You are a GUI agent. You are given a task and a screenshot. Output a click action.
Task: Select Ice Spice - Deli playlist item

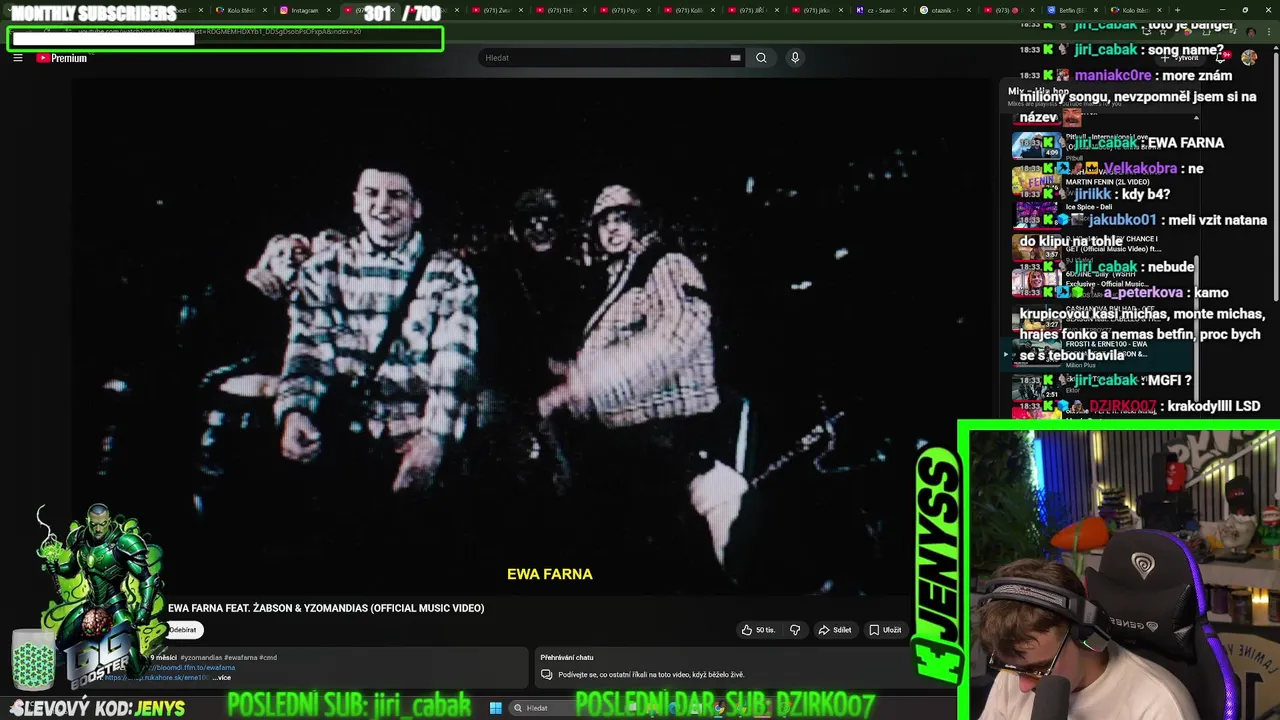click(x=1089, y=207)
